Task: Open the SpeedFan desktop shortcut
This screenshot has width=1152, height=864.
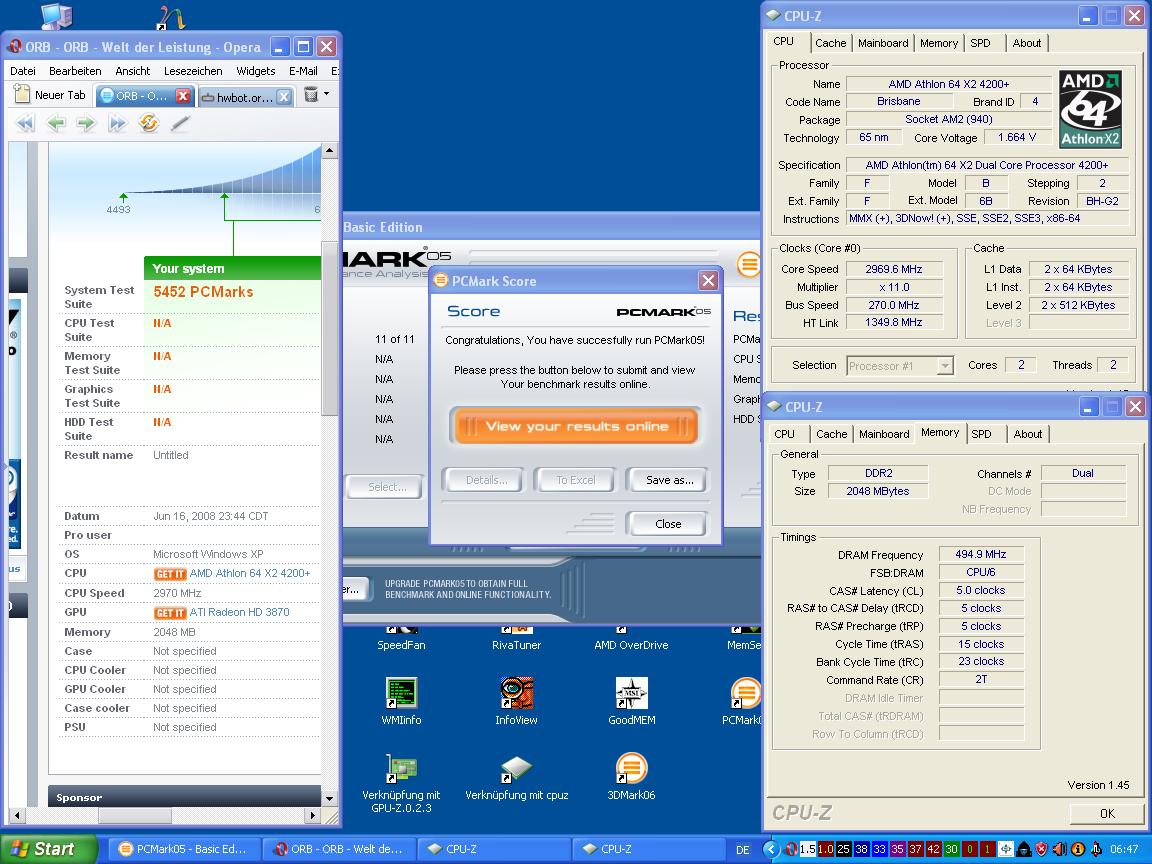Action: click(x=401, y=639)
